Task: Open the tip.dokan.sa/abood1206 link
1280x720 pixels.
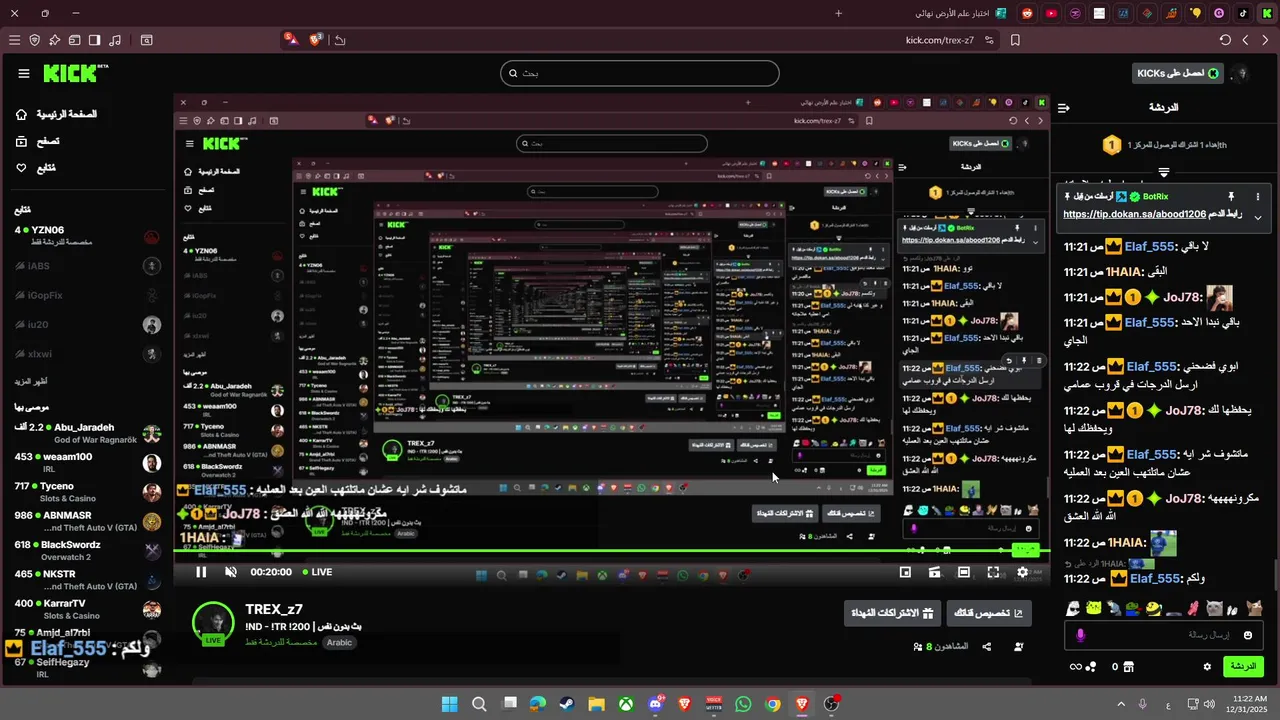Action: pos(1134,214)
